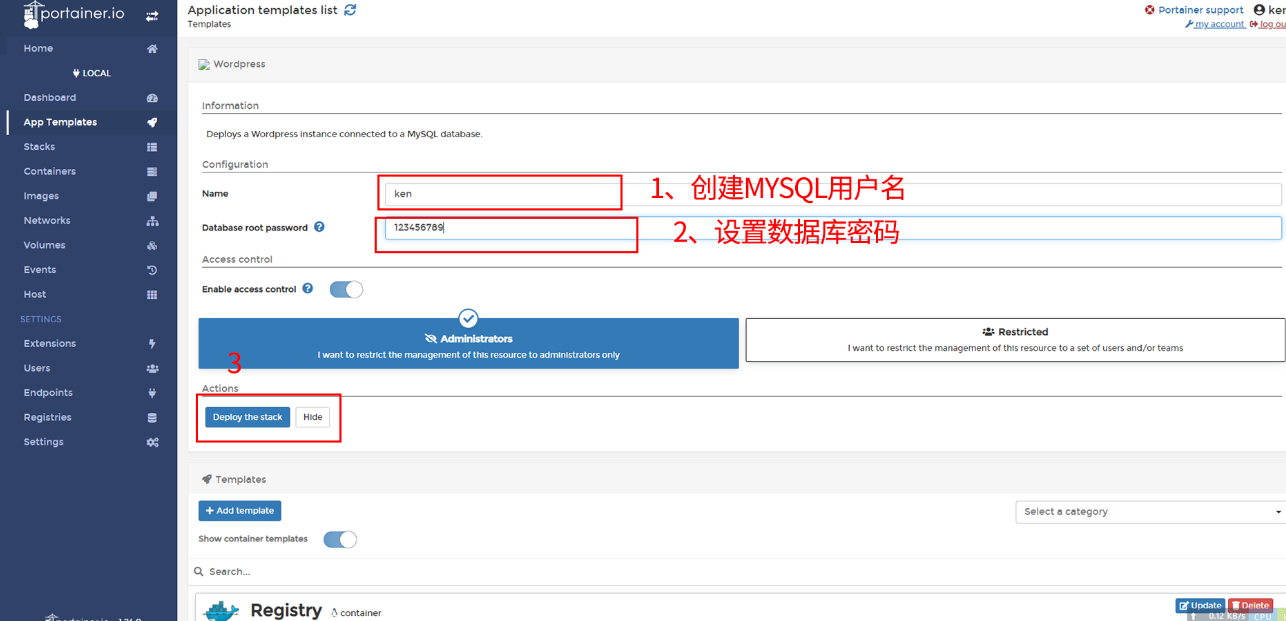Viewport: 1286px width, 621px height.
Task: Click the Home house icon
Action: coord(152,49)
